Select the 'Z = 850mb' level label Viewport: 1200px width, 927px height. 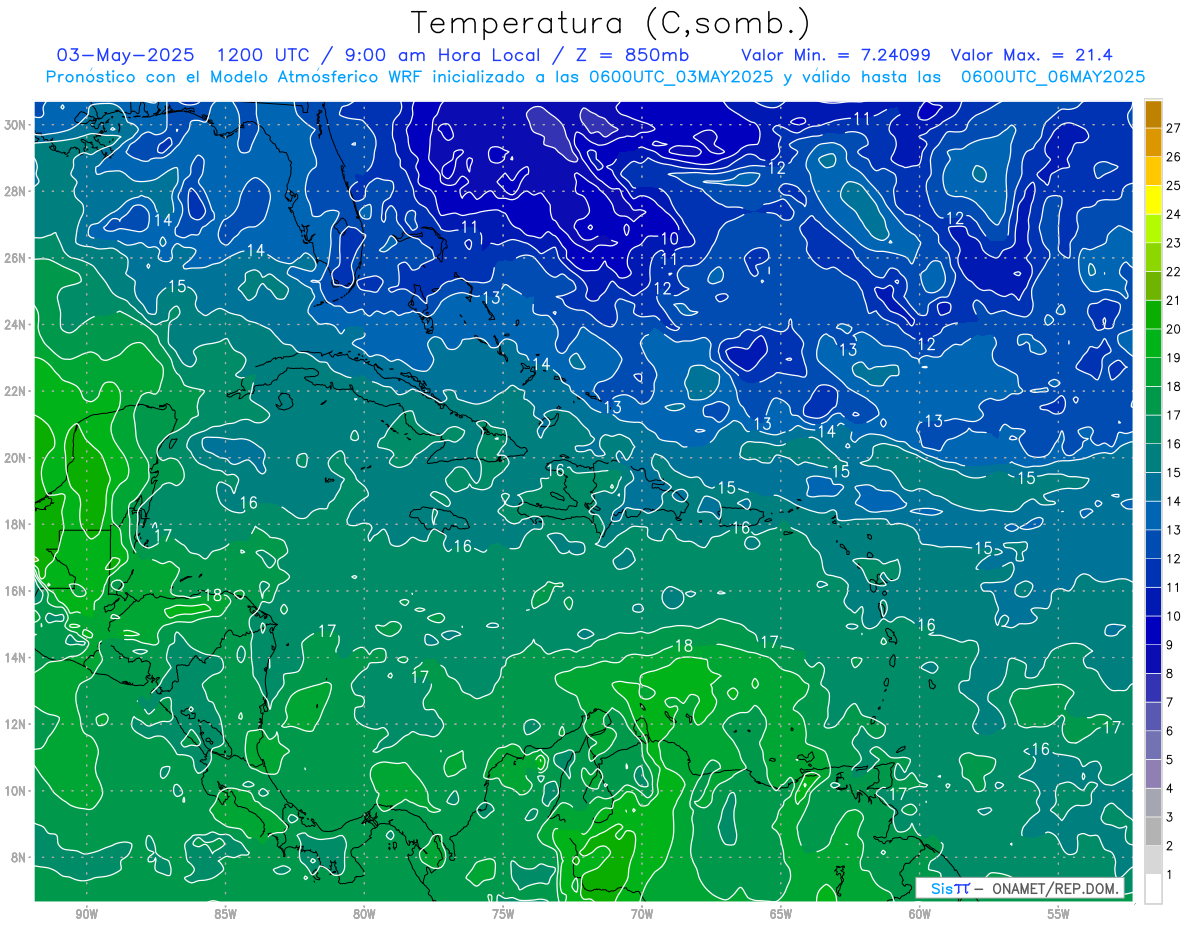point(633,55)
